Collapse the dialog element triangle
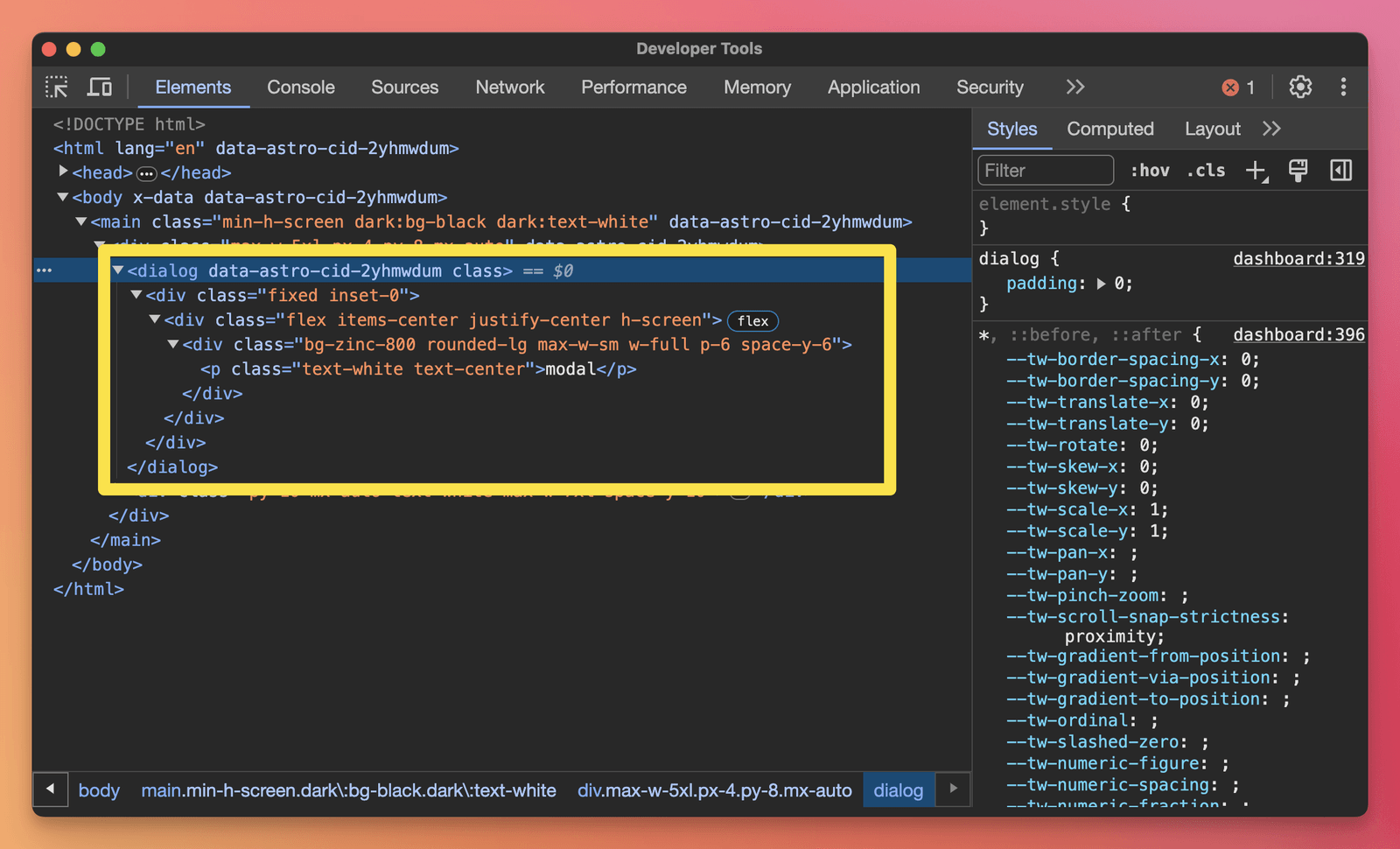The image size is (1400, 849). click(118, 270)
